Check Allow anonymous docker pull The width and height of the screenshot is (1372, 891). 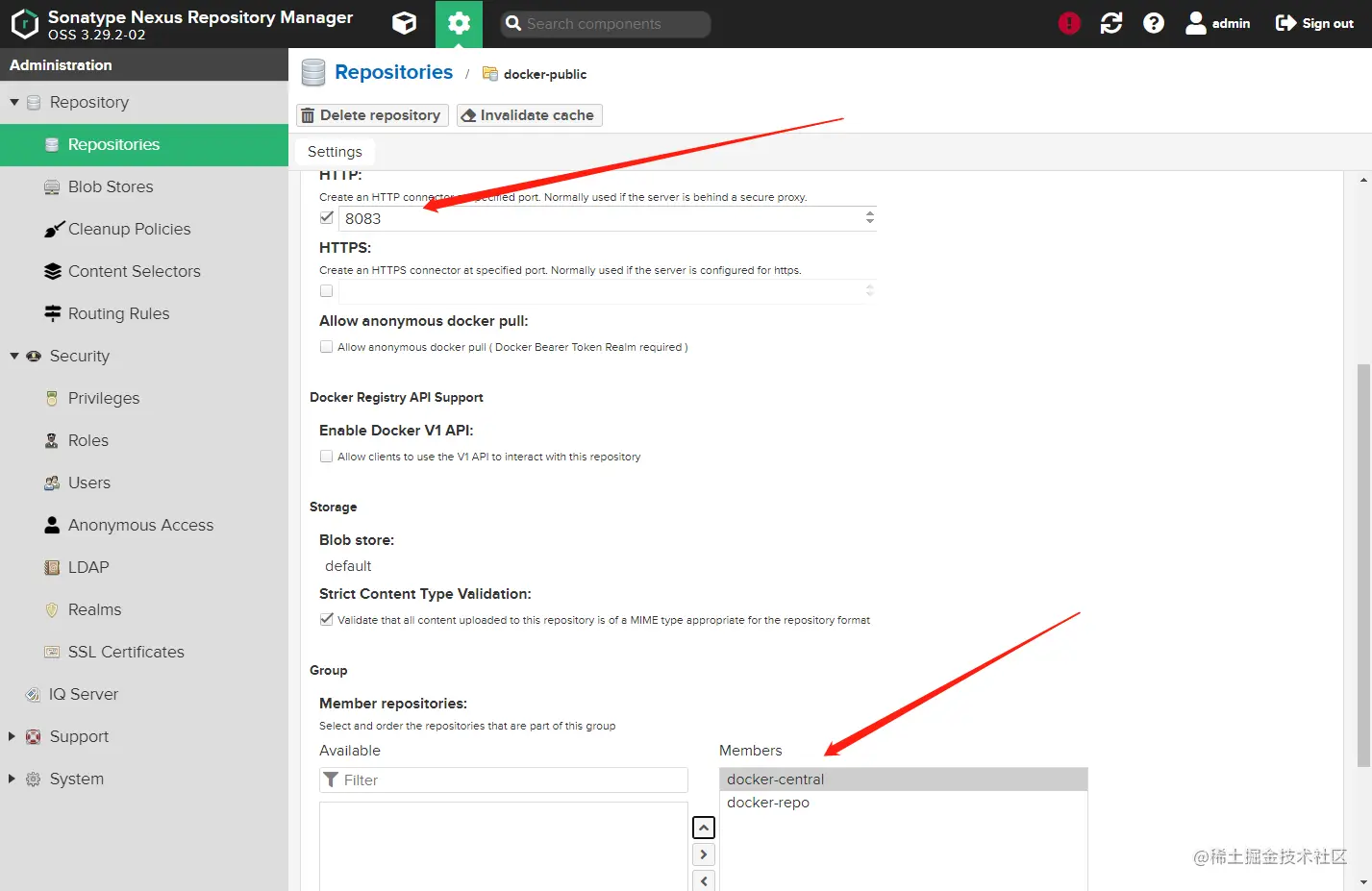327,347
